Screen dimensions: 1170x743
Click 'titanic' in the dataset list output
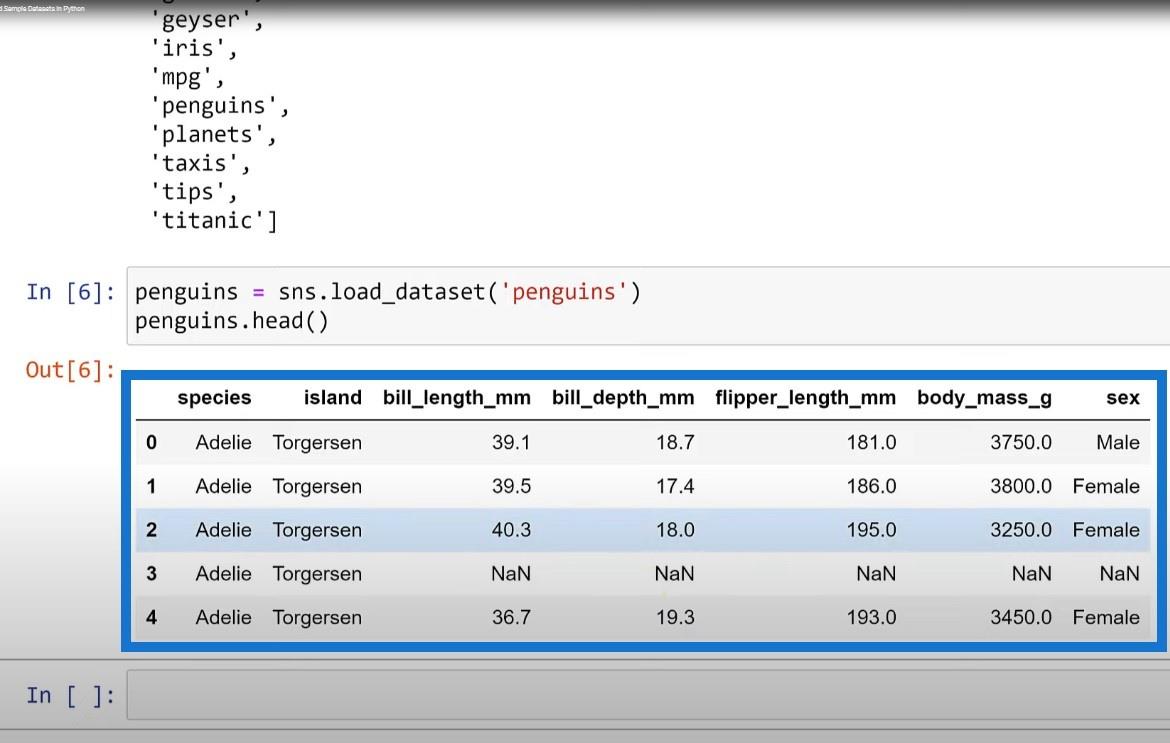pos(213,221)
